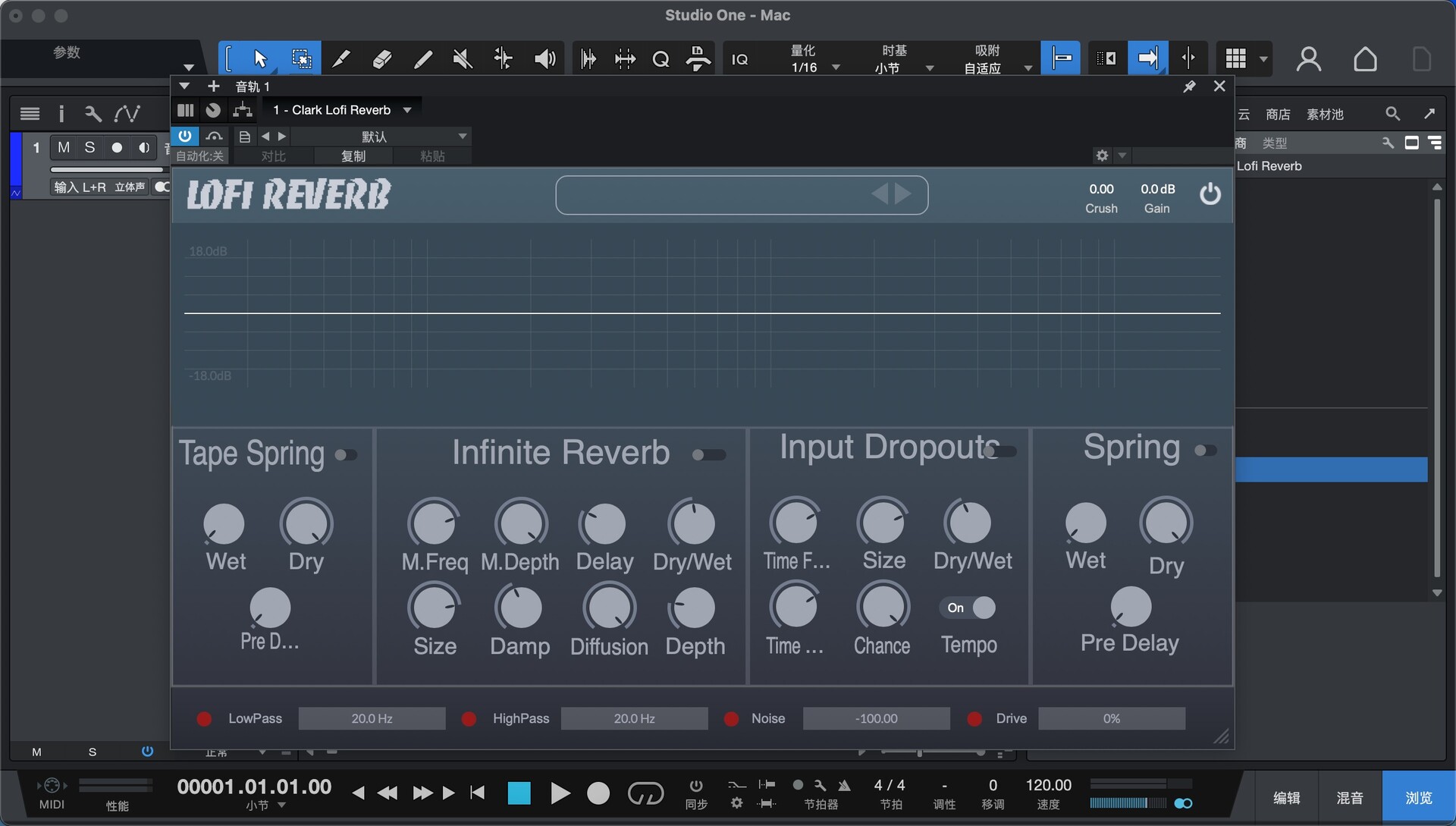Solo track 1 with S button
This screenshot has width=1456, height=826.
[x=89, y=147]
